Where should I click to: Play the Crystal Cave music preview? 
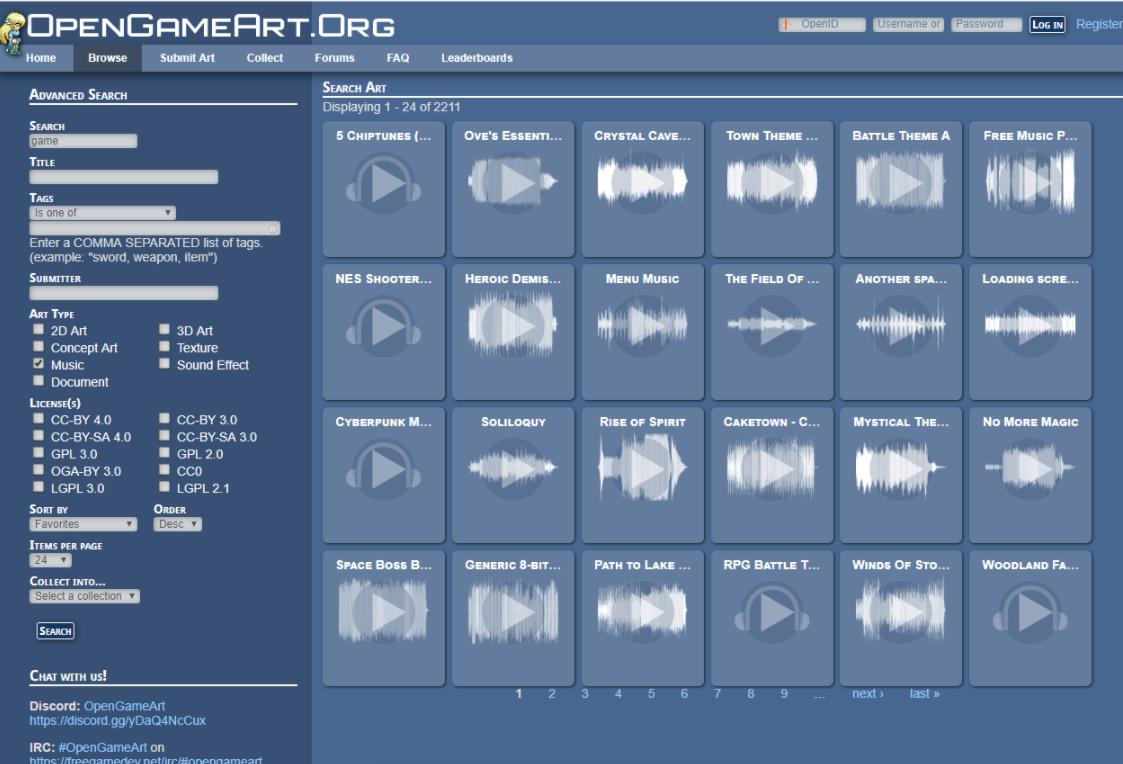pyautogui.click(x=642, y=183)
